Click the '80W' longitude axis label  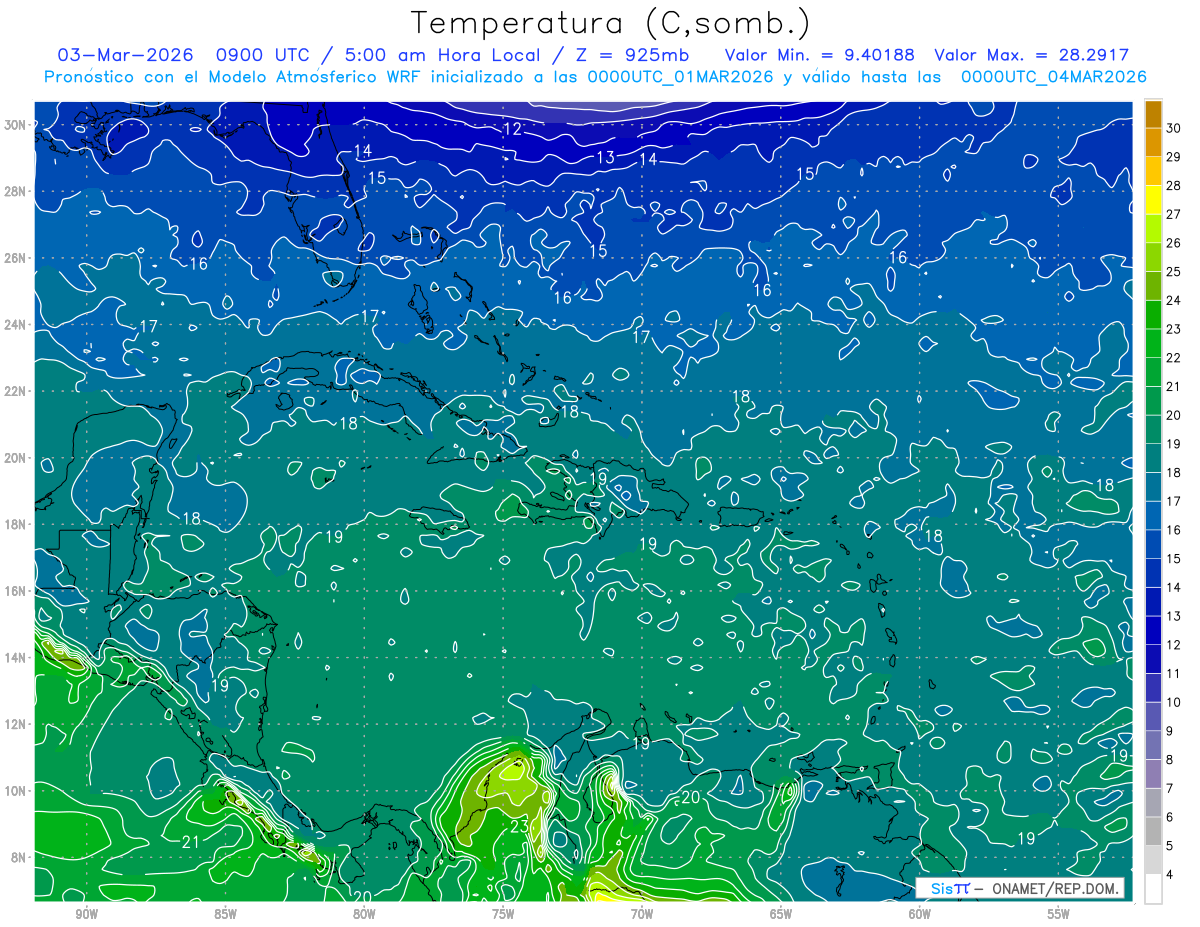click(x=364, y=914)
